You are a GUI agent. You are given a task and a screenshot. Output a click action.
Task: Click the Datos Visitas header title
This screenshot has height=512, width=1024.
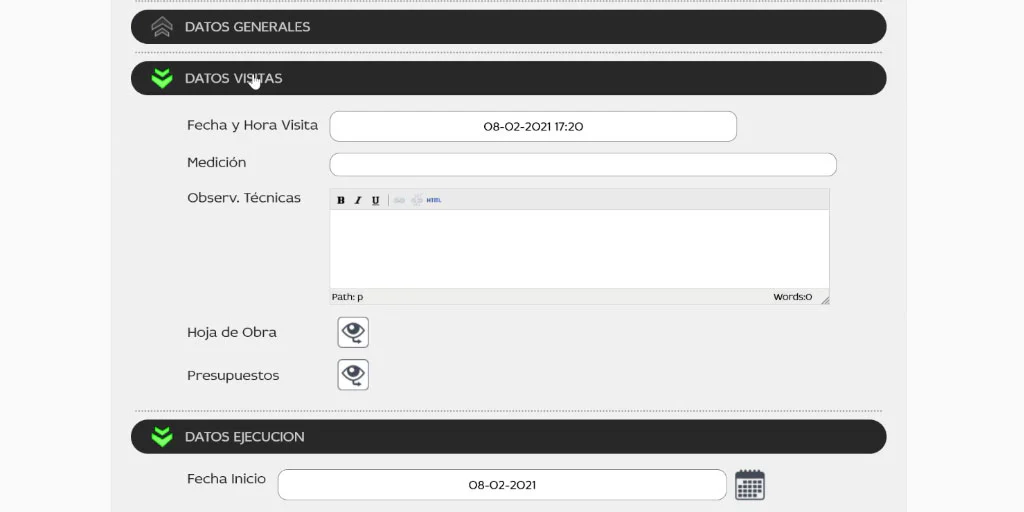[234, 78]
